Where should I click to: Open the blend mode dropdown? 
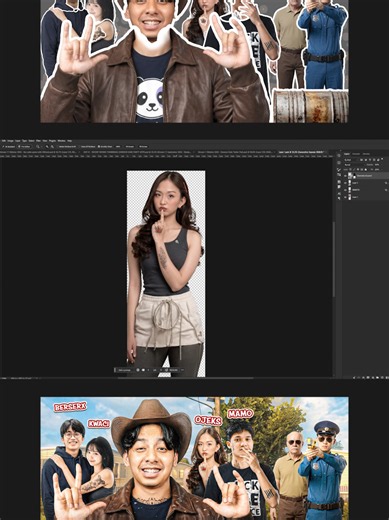(354, 165)
